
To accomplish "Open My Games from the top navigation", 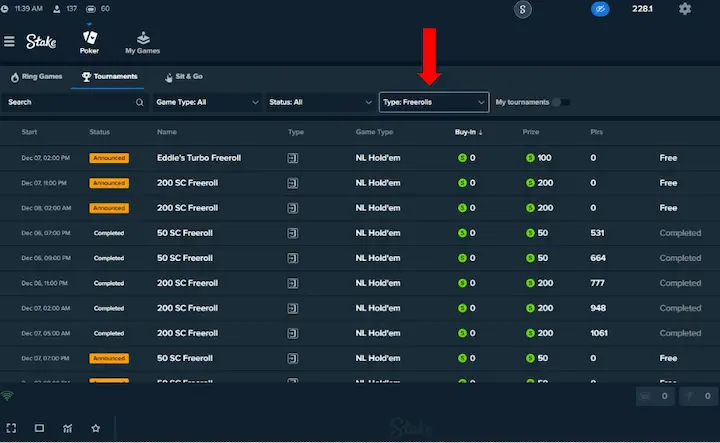I will [142, 41].
